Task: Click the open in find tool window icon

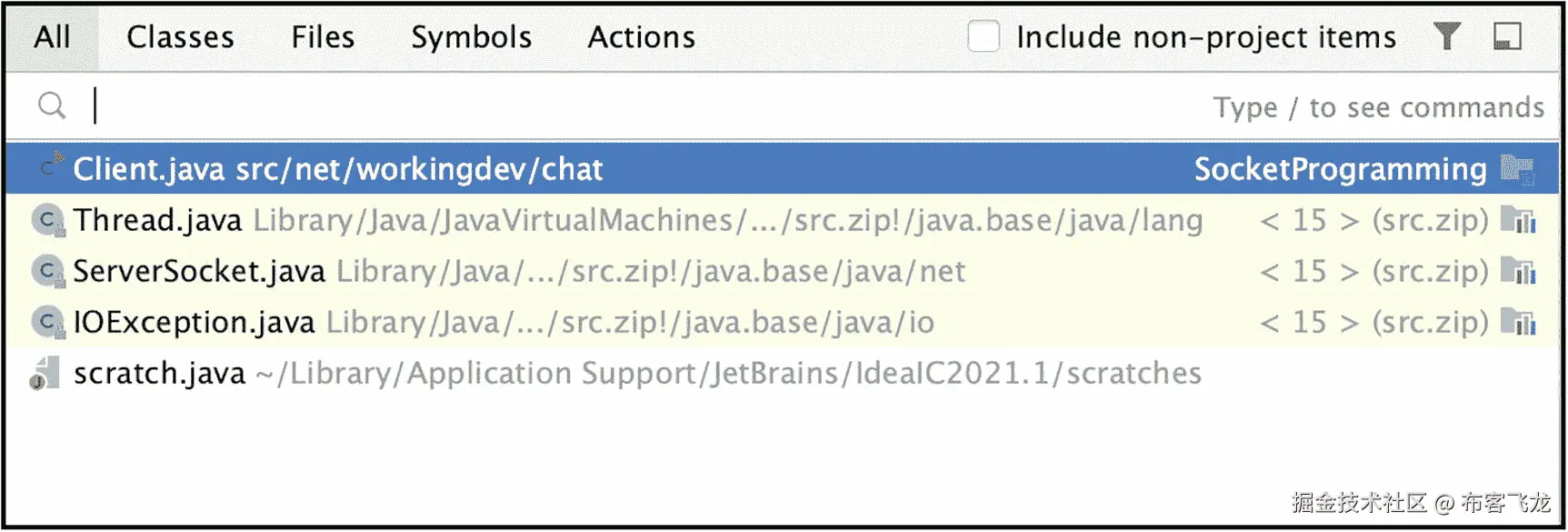Action: [1507, 36]
